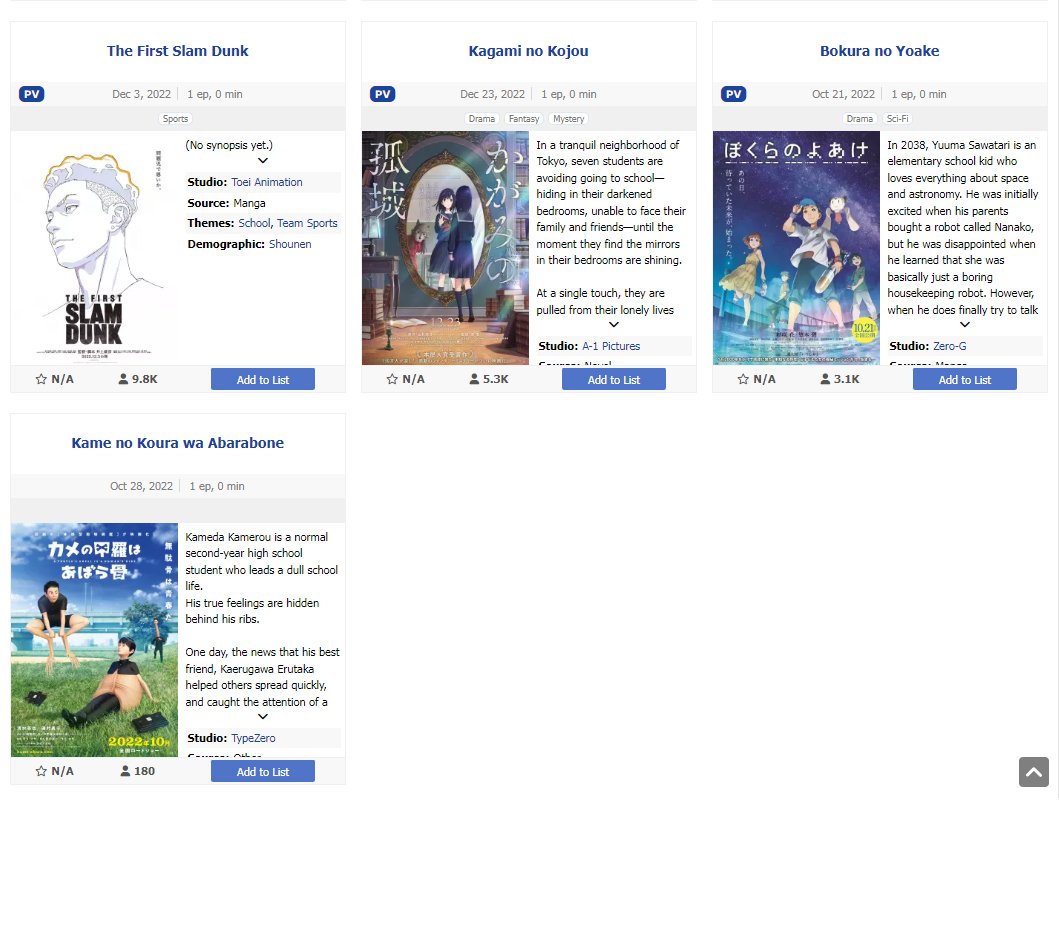Screen dimensions: 1059x933
Task: Click the members icon on the Kagami no Kojou card
Action: tap(474, 379)
